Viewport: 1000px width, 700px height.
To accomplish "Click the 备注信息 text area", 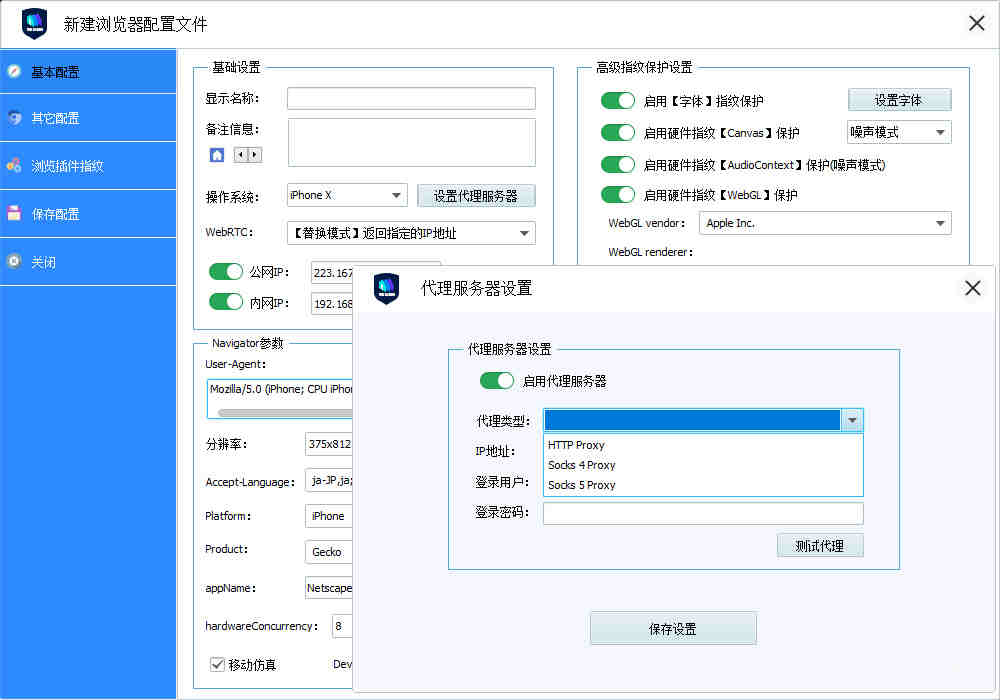I will coord(411,142).
